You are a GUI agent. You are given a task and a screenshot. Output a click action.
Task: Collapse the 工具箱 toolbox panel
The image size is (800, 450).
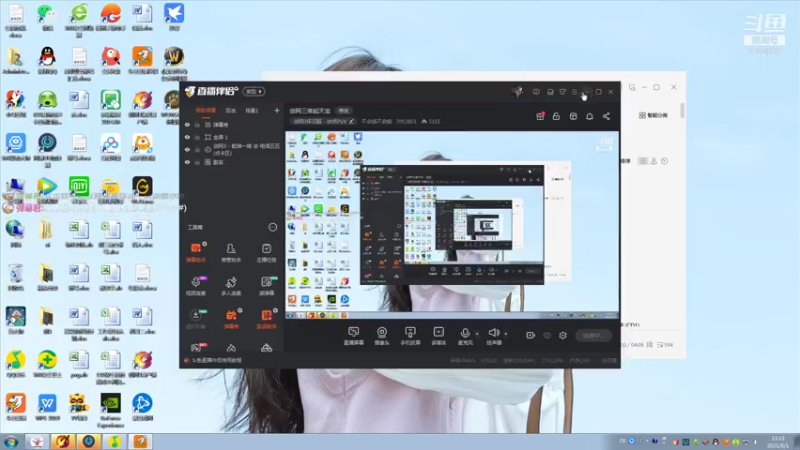(x=272, y=227)
